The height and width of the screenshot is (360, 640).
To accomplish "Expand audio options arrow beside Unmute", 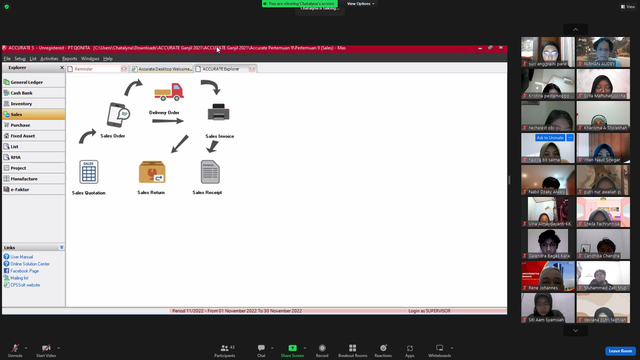I will [26, 348].
